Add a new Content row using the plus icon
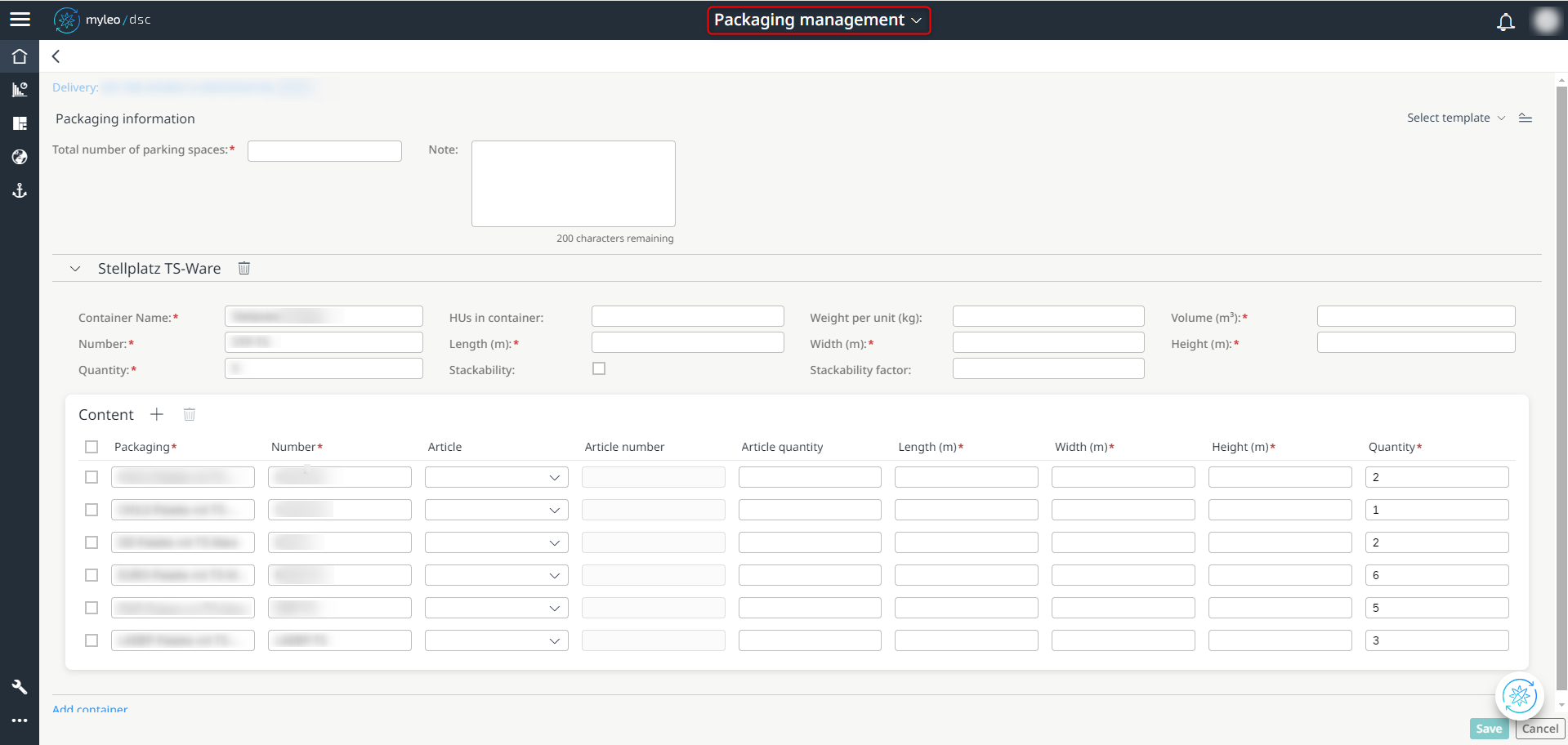The height and width of the screenshot is (745, 1568). (x=156, y=414)
